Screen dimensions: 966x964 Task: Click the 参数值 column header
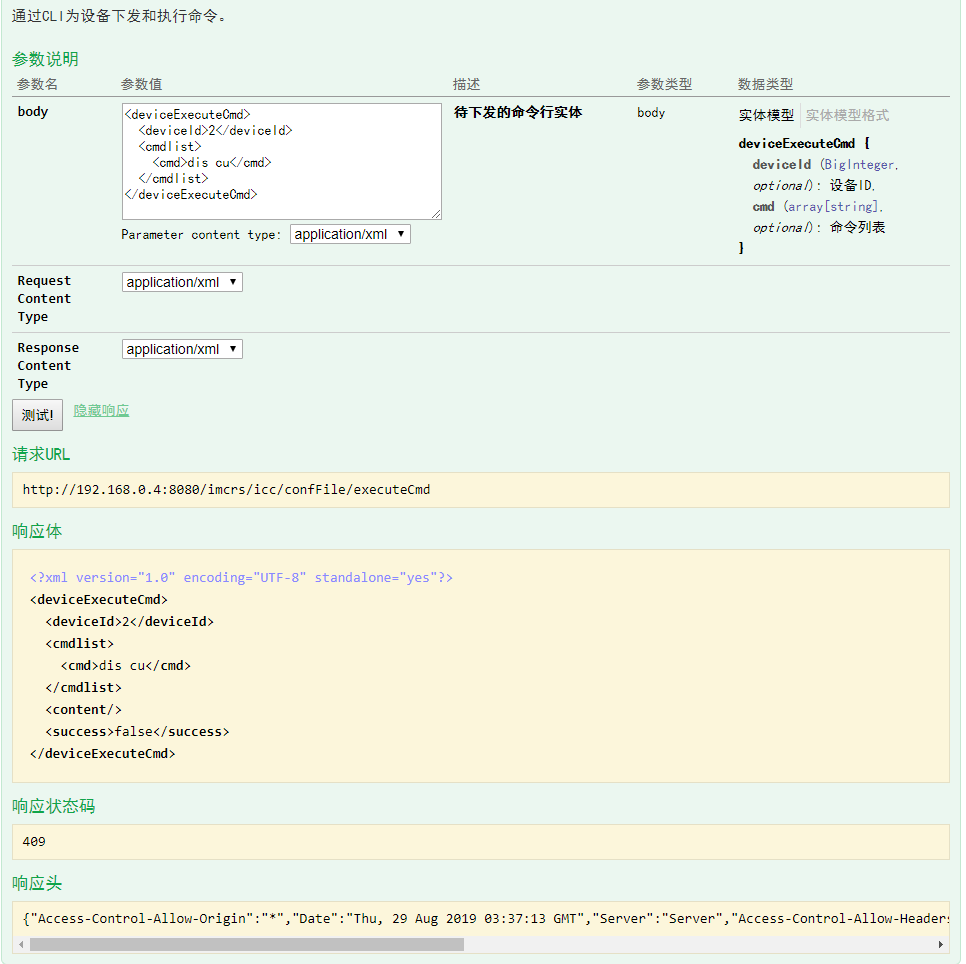tap(141, 84)
